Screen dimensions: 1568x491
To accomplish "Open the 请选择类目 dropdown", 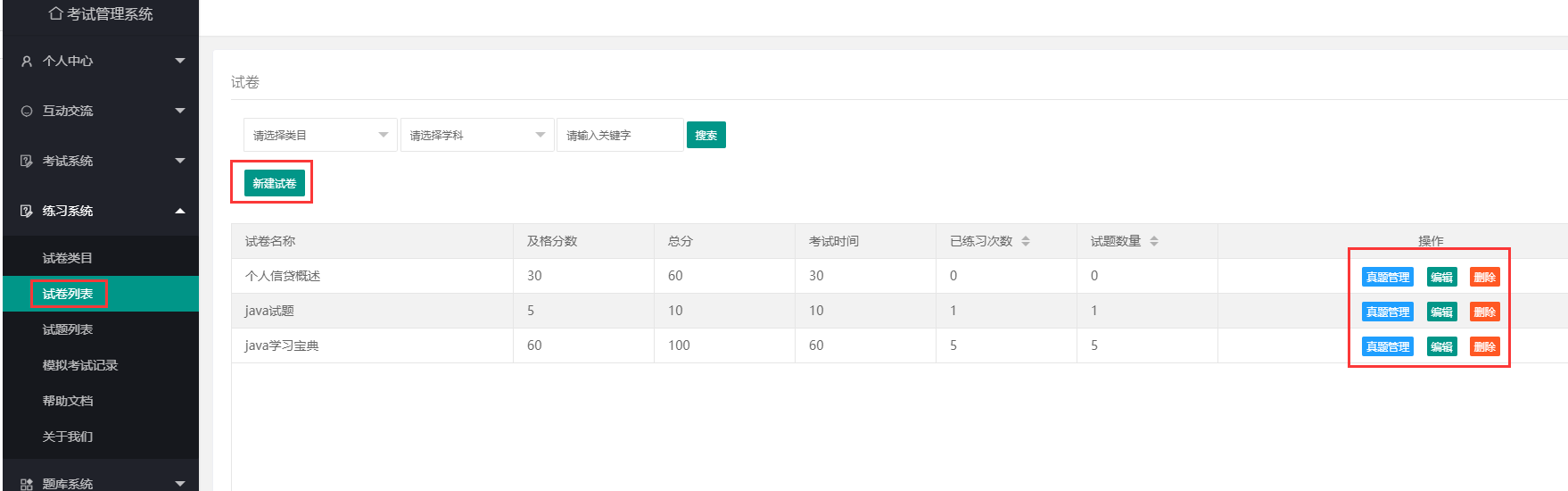I will pos(320,135).
